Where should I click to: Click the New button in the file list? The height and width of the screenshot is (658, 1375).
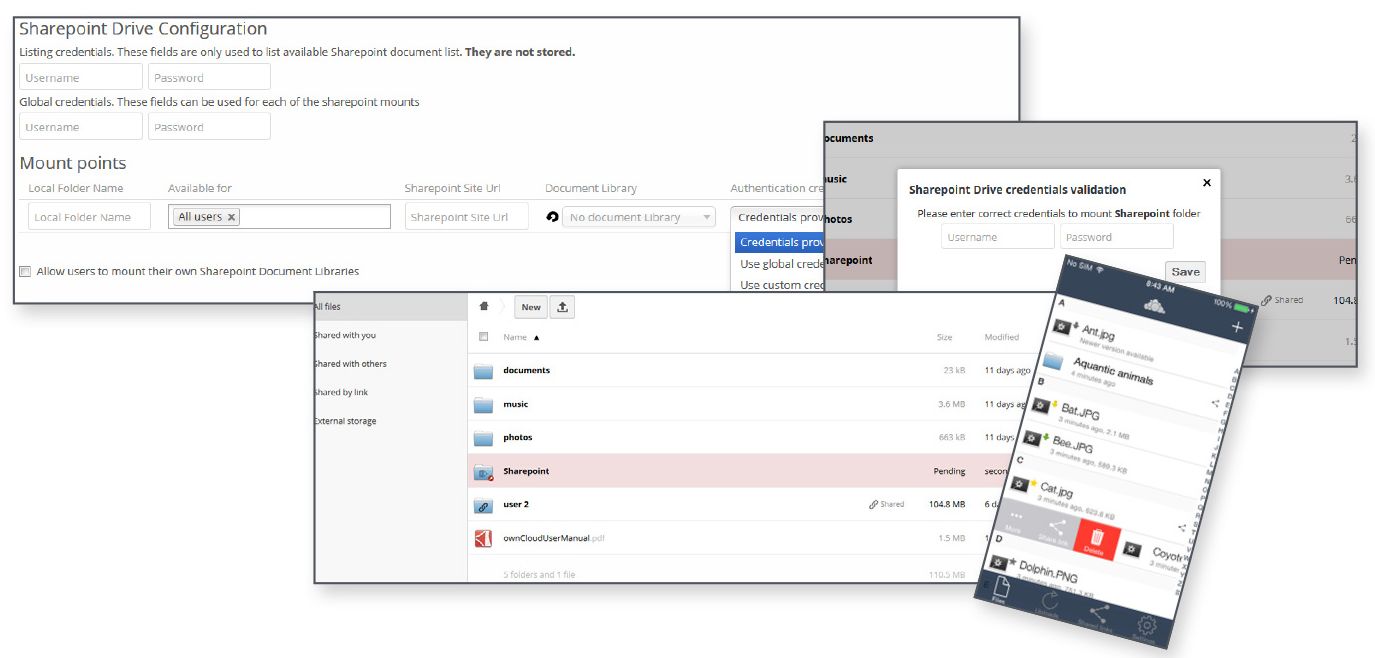(531, 307)
